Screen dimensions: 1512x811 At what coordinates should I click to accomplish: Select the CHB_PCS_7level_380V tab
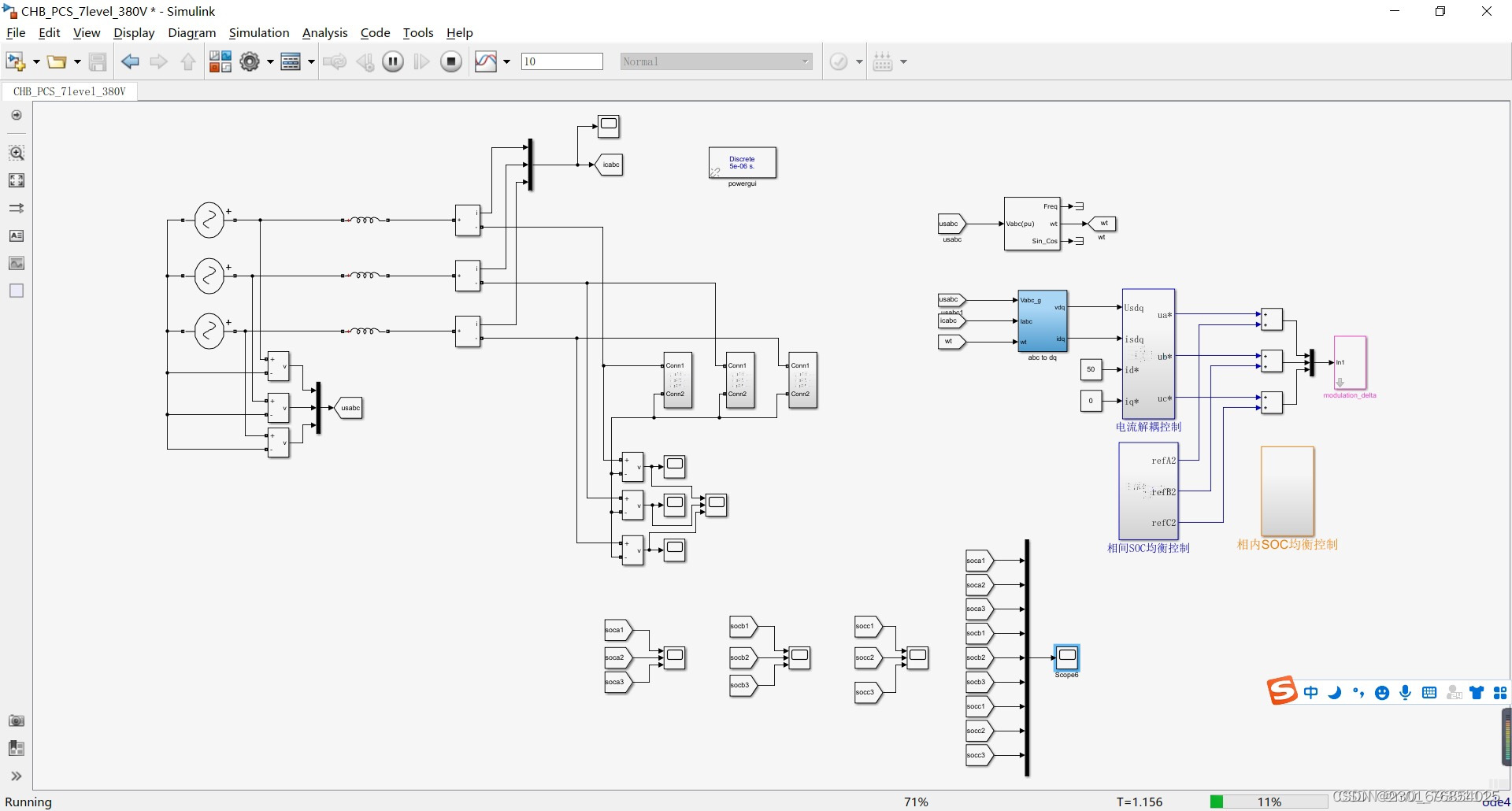click(x=69, y=91)
